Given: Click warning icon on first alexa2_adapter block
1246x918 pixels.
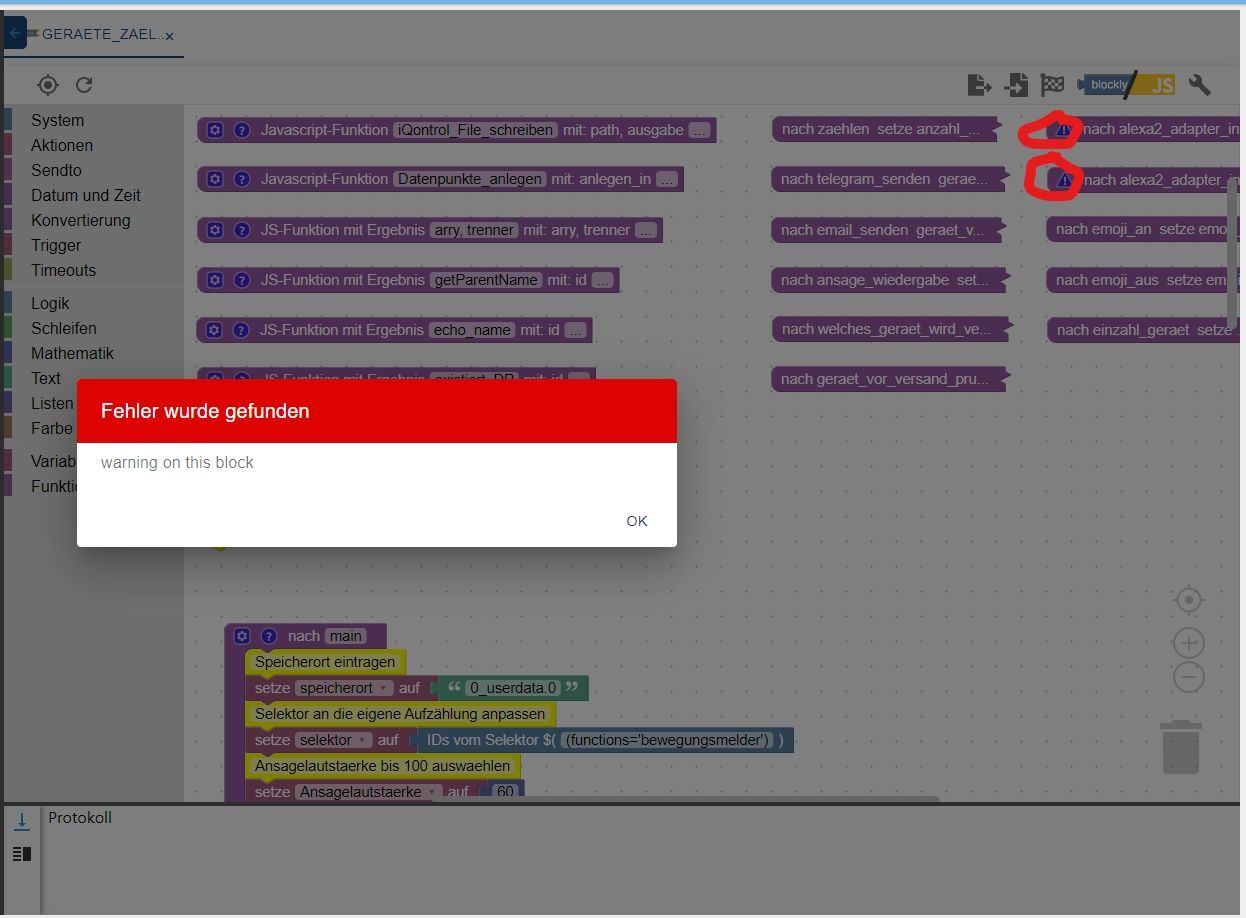Looking at the screenshot, I should (1063, 129).
